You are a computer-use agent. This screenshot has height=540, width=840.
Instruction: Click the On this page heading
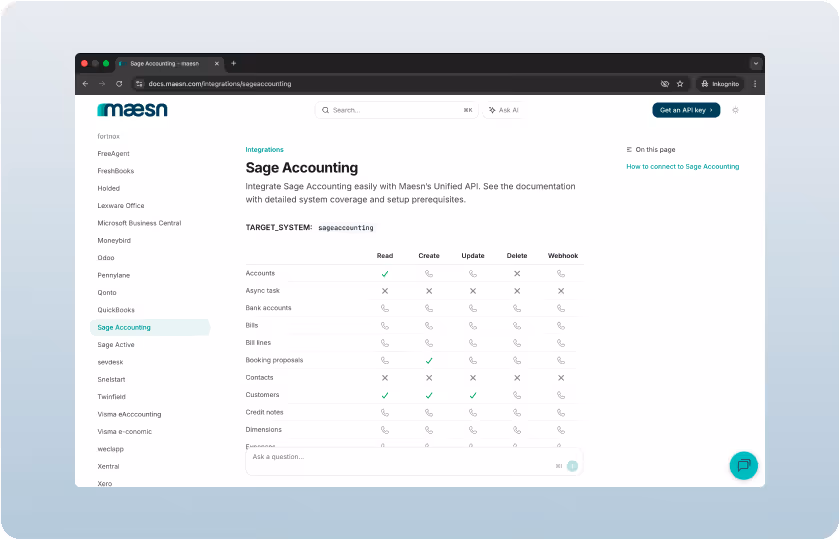(655, 149)
